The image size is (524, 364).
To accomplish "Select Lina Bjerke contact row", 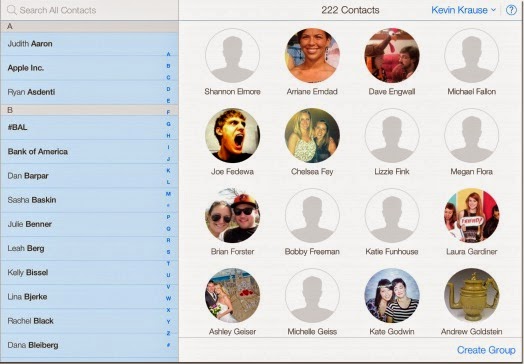I will 89,296.
